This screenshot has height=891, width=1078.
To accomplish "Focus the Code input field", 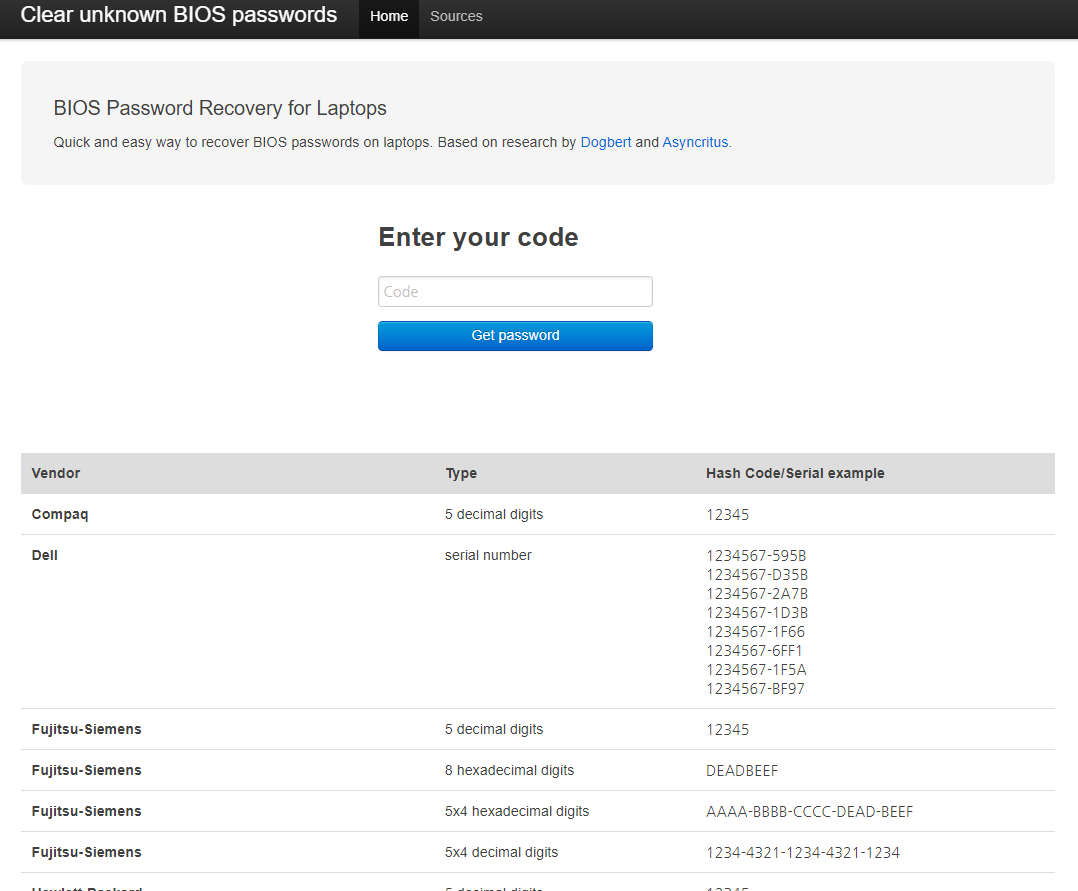I will tap(515, 292).
